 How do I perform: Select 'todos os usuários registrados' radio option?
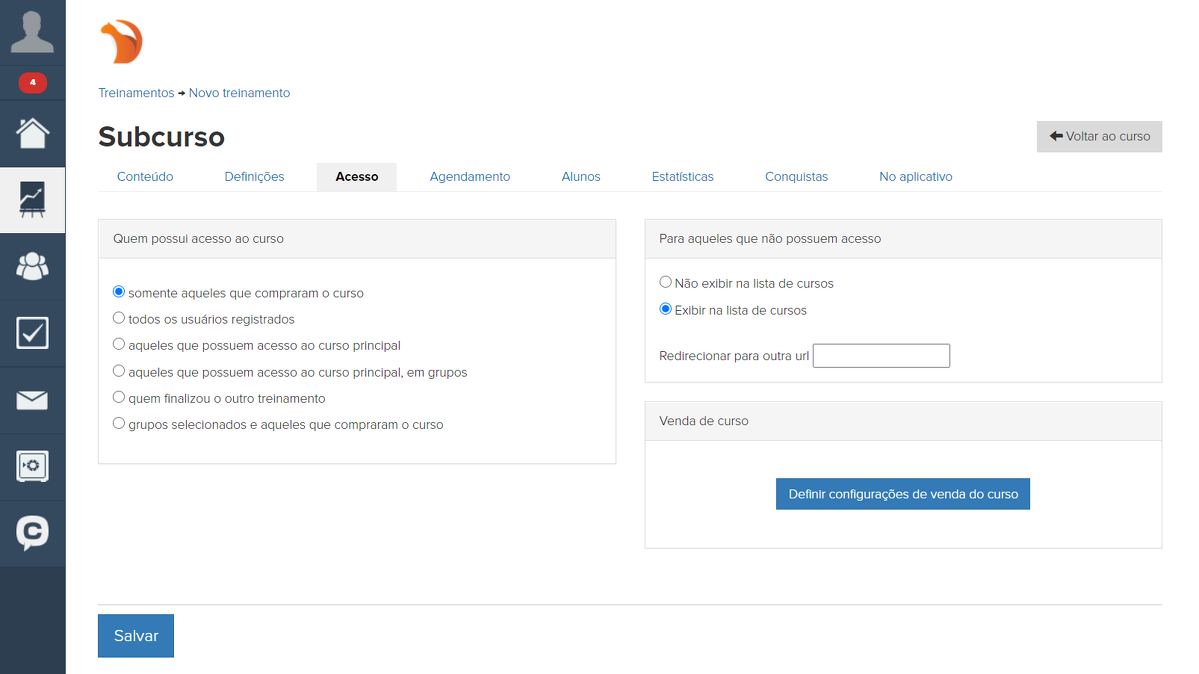coord(119,319)
